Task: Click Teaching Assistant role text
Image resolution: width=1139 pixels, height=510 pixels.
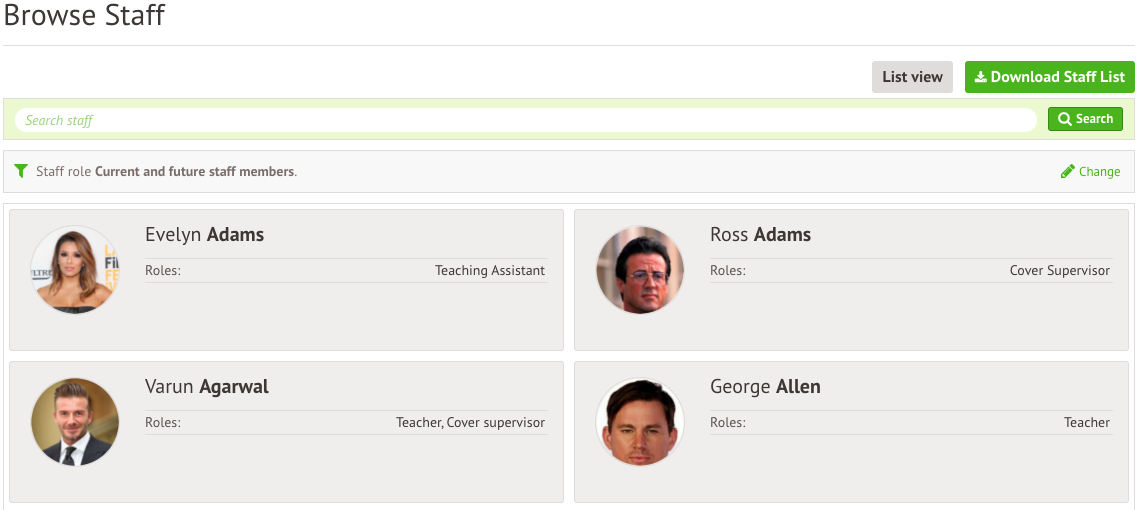Action: click(490, 270)
